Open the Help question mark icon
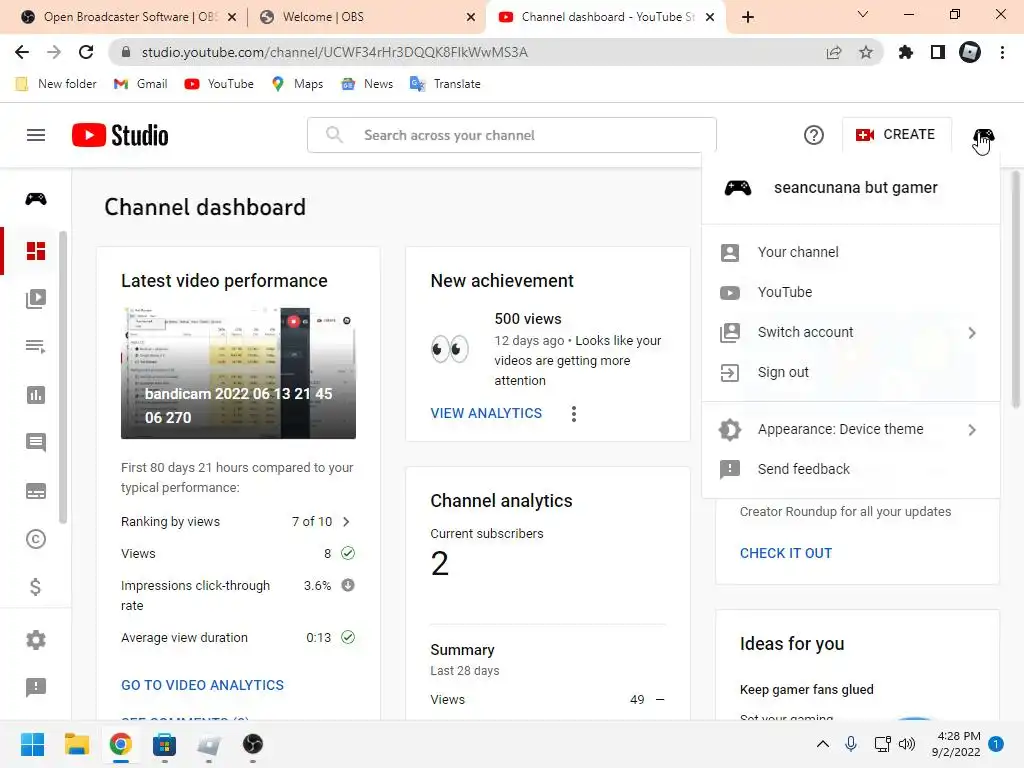The width and height of the screenshot is (1024, 768). 814,135
